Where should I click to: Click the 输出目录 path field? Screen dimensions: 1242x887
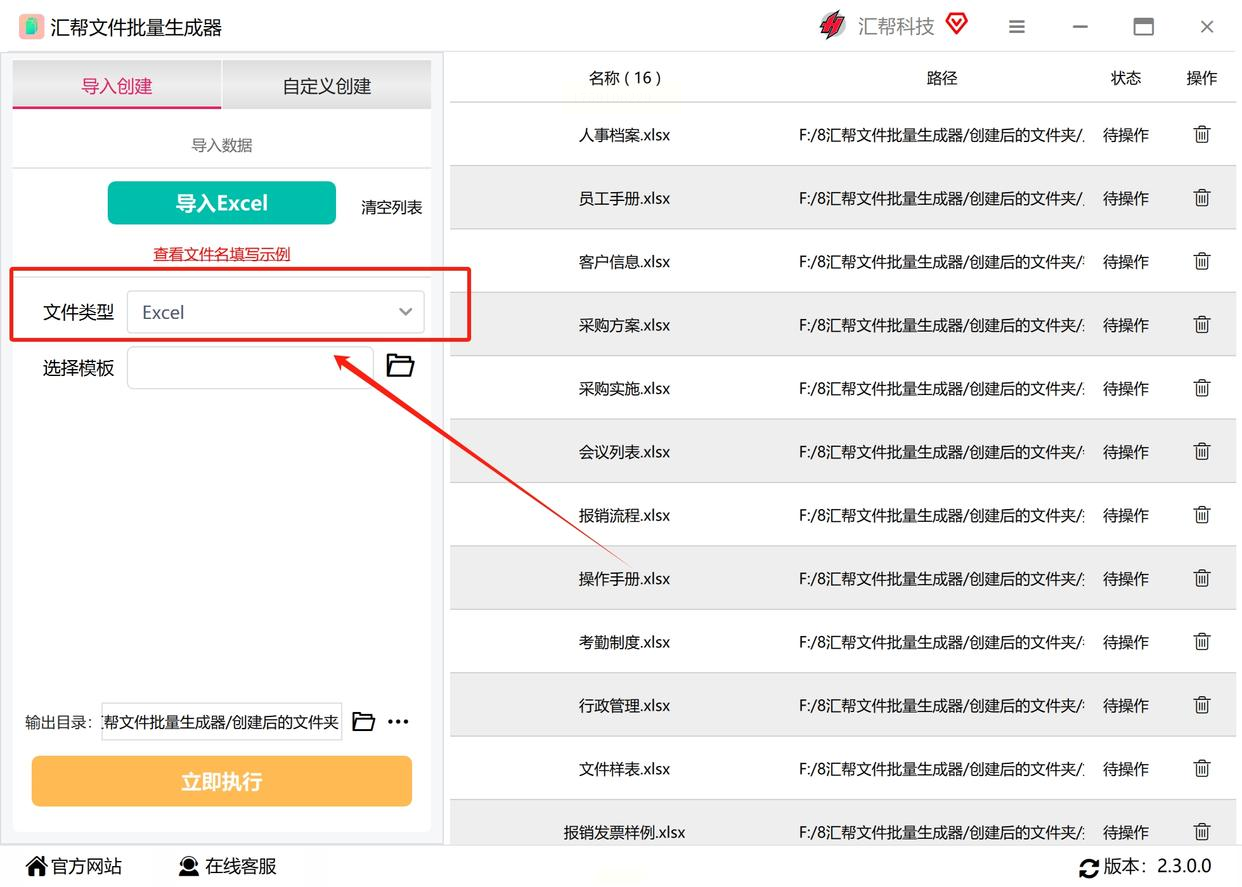pos(222,721)
